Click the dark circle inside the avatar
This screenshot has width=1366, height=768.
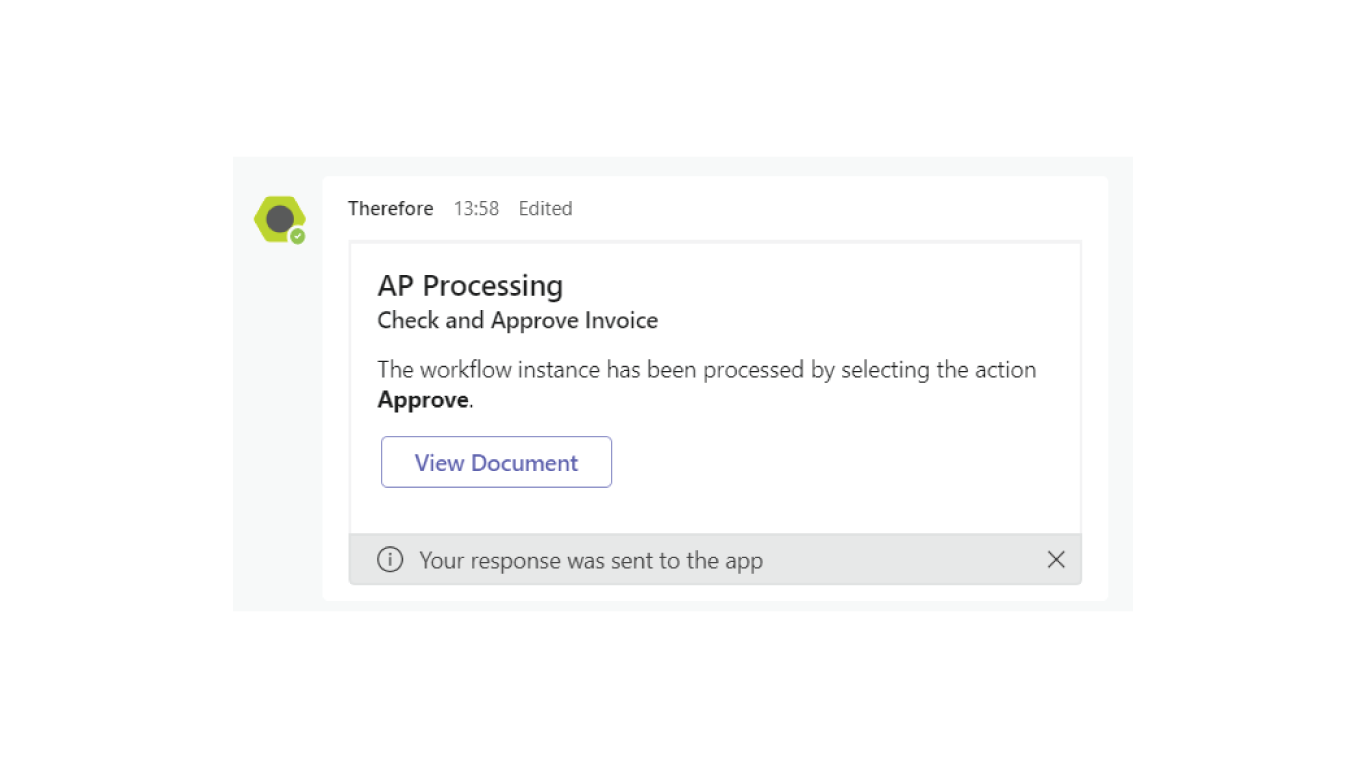tap(280, 218)
